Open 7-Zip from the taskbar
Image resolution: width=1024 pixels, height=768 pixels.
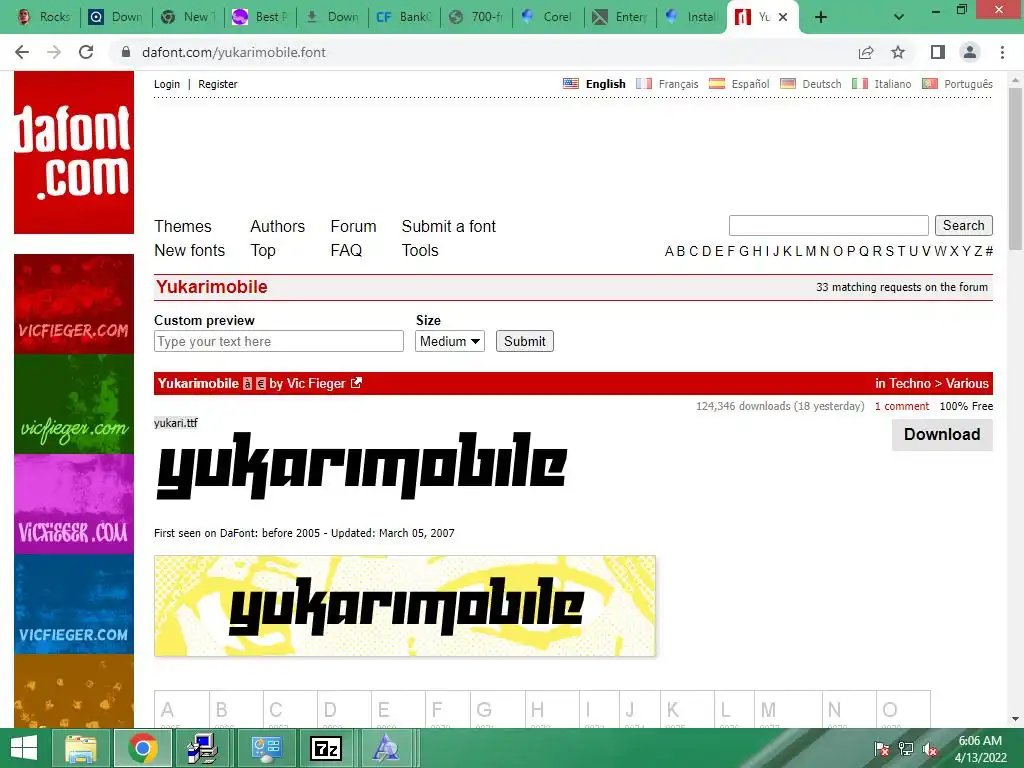click(x=325, y=748)
